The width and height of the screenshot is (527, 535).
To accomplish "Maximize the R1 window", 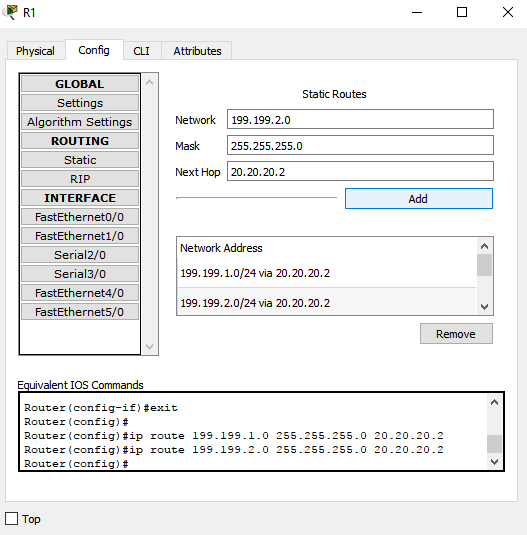I will (x=462, y=13).
